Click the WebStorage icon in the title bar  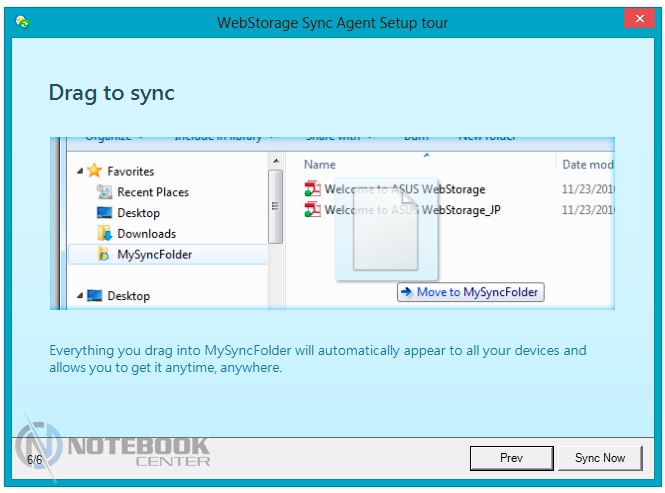coord(22,22)
